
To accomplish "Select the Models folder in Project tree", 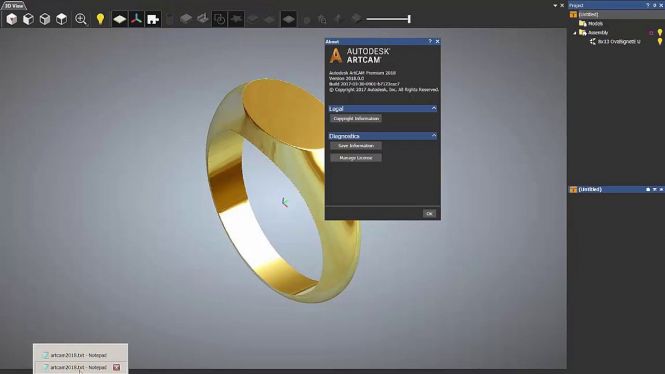I will (595, 23).
